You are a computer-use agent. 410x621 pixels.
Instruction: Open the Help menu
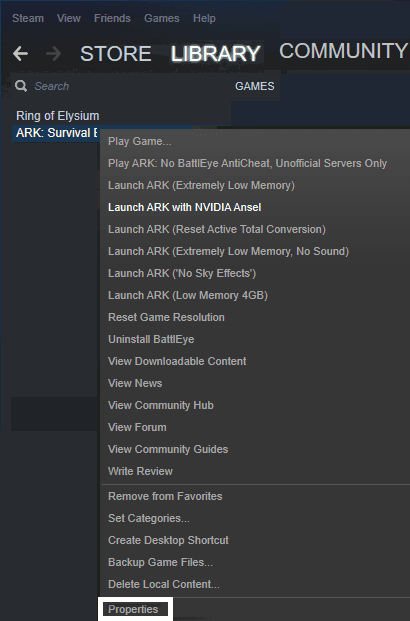(204, 18)
